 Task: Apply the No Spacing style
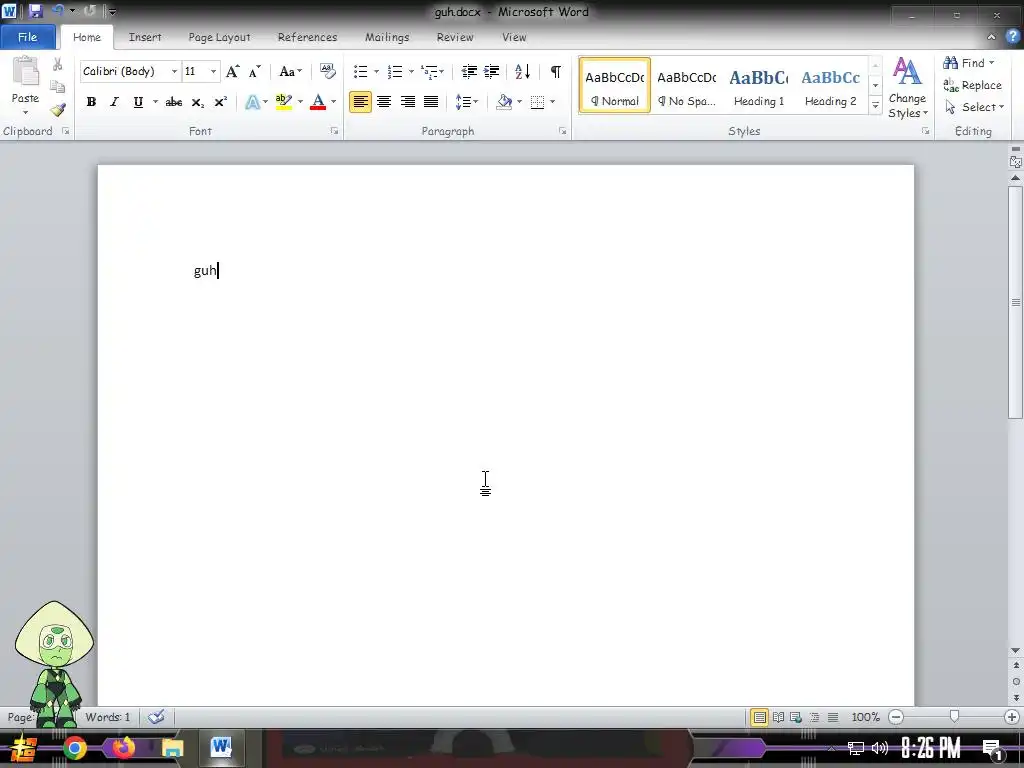coord(686,86)
